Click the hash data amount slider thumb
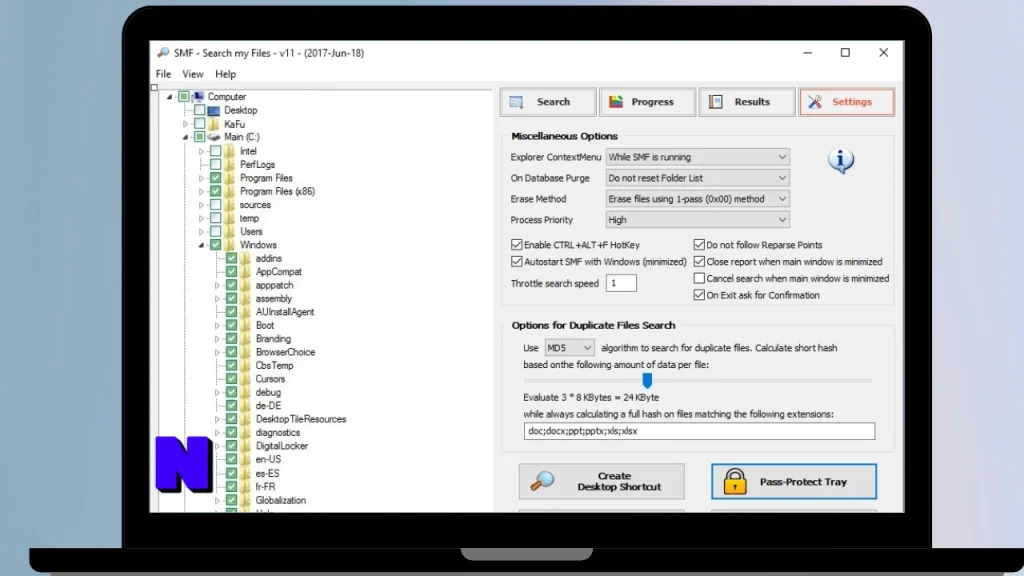1024x576 pixels. pos(647,380)
